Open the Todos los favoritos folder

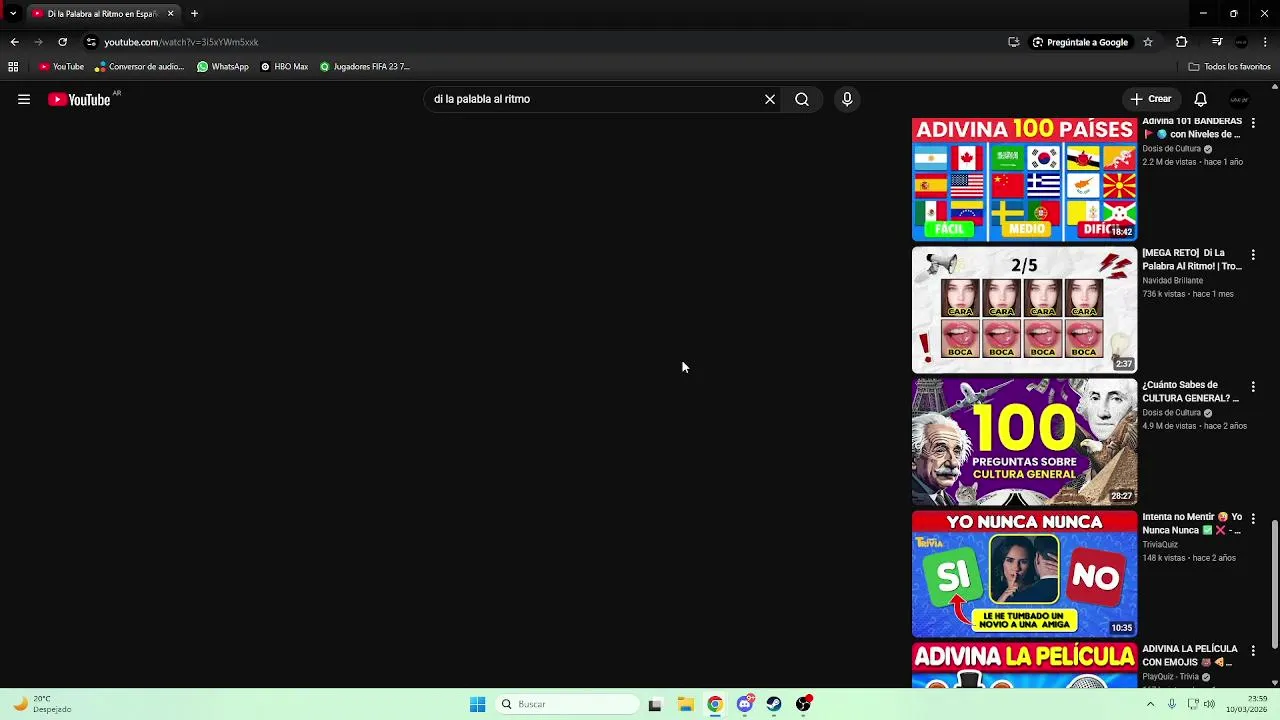point(1230,67)
